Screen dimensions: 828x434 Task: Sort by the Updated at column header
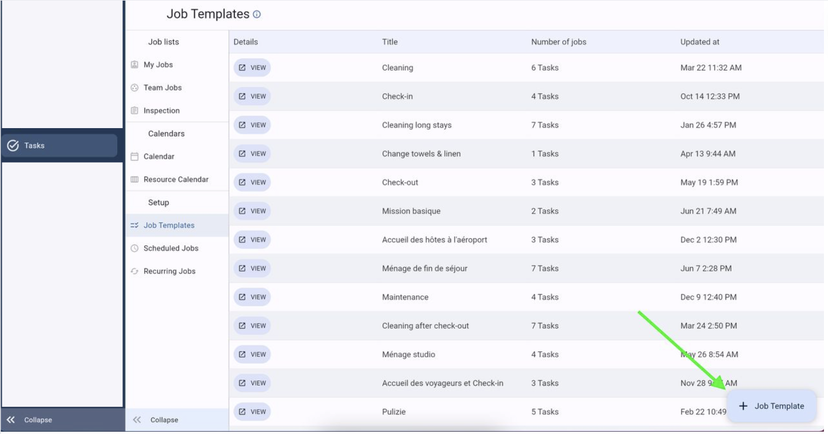pos(699,42)
